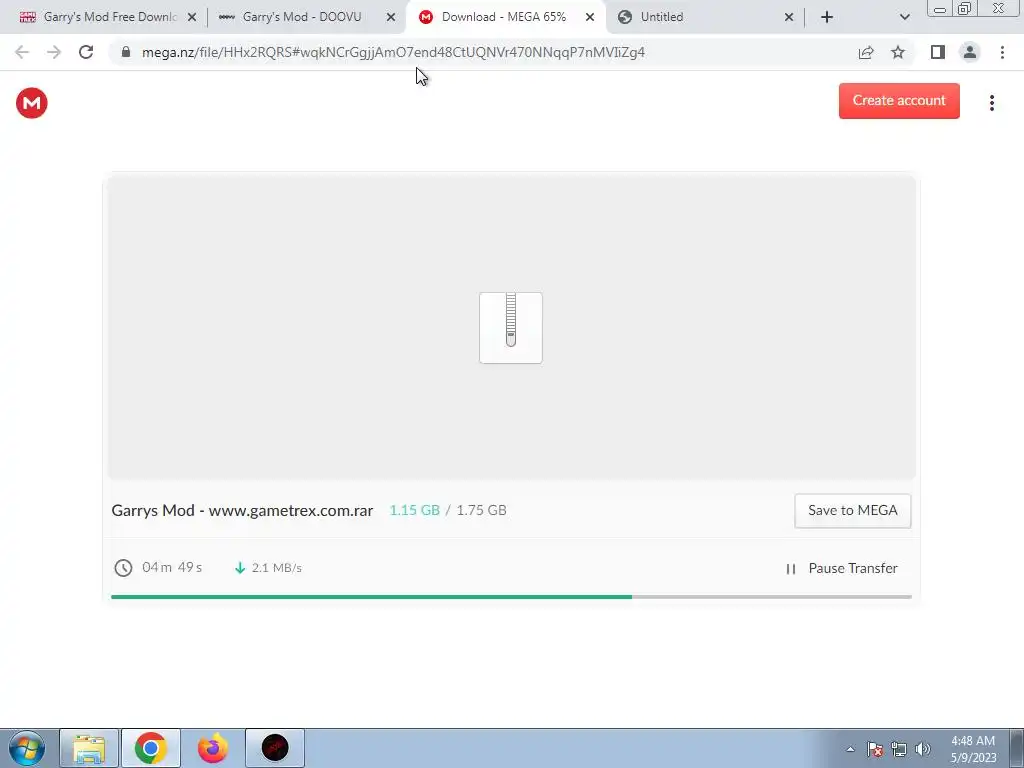Open the Chrome profile menu

(970, 52)
